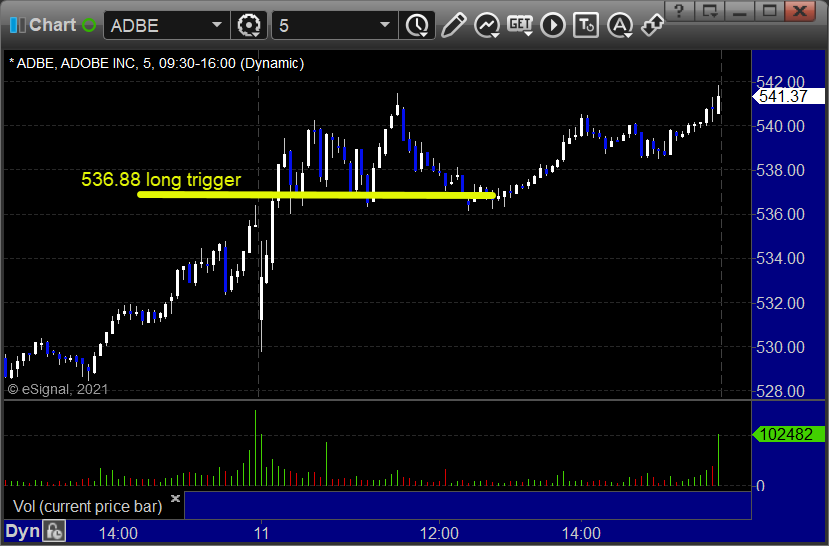Image resolution: width=829 pixels, height=546 pixels.
Task: Click the '536.88 long trigger' annotation text
Action: click(x=161, y=180)
